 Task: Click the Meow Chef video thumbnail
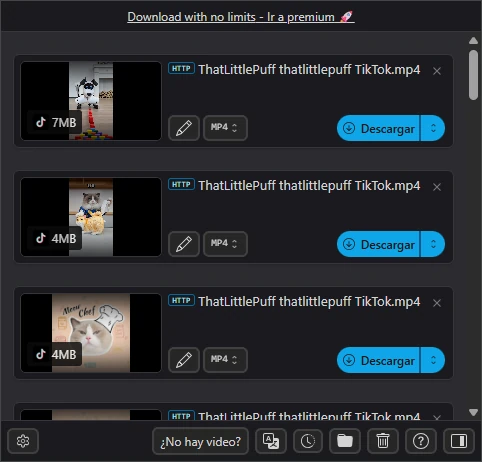pos(91,333)
